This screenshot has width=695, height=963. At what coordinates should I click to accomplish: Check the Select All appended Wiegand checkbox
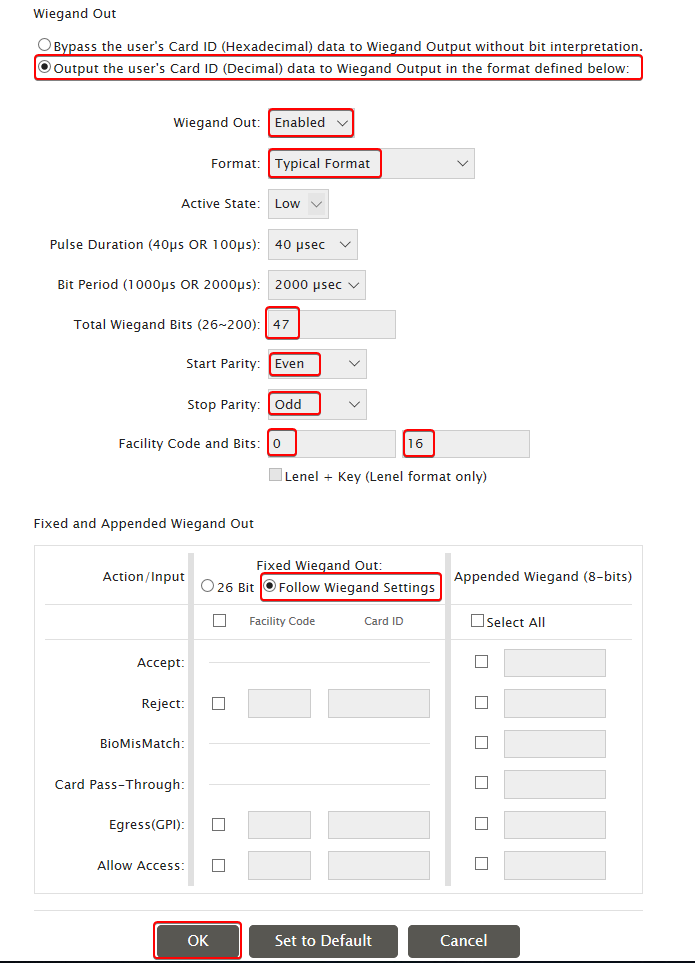477,621
